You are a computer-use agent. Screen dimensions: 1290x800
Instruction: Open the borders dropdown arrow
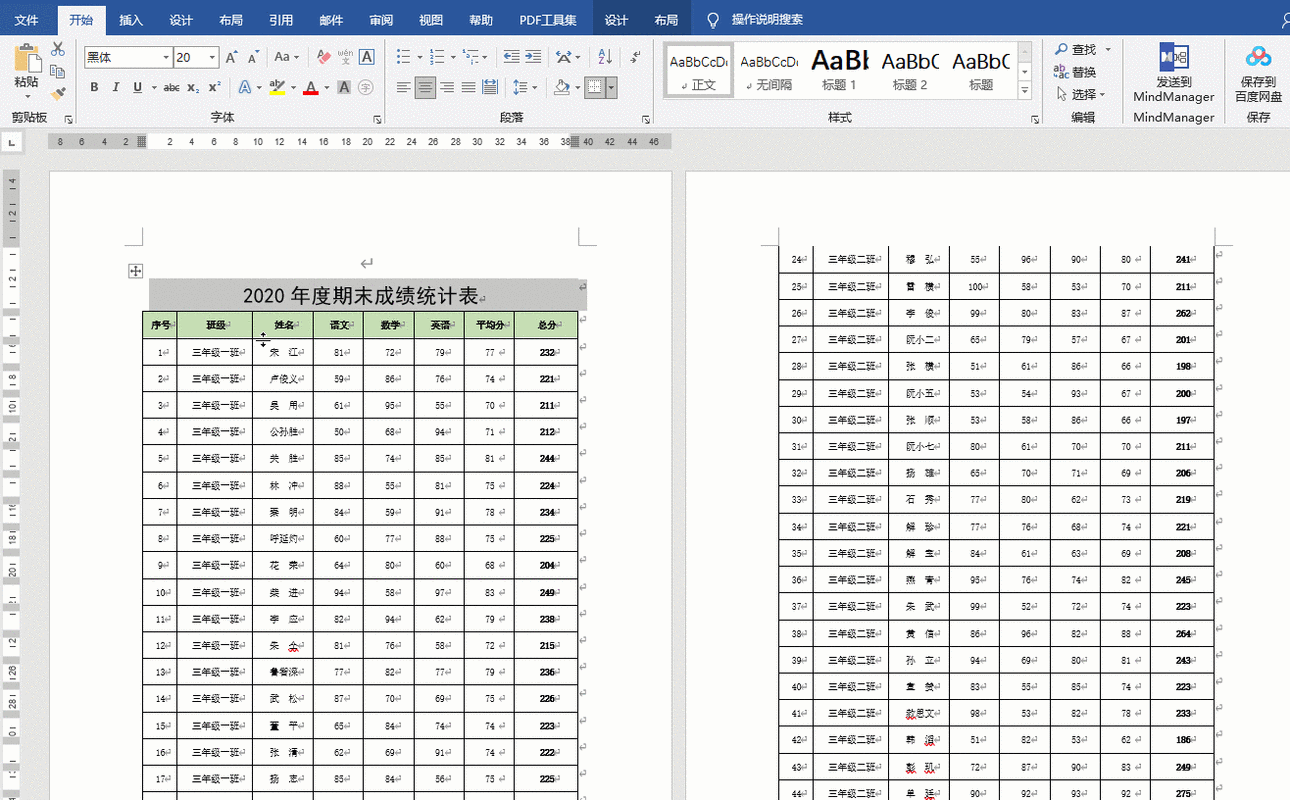[x=611, y=87]
